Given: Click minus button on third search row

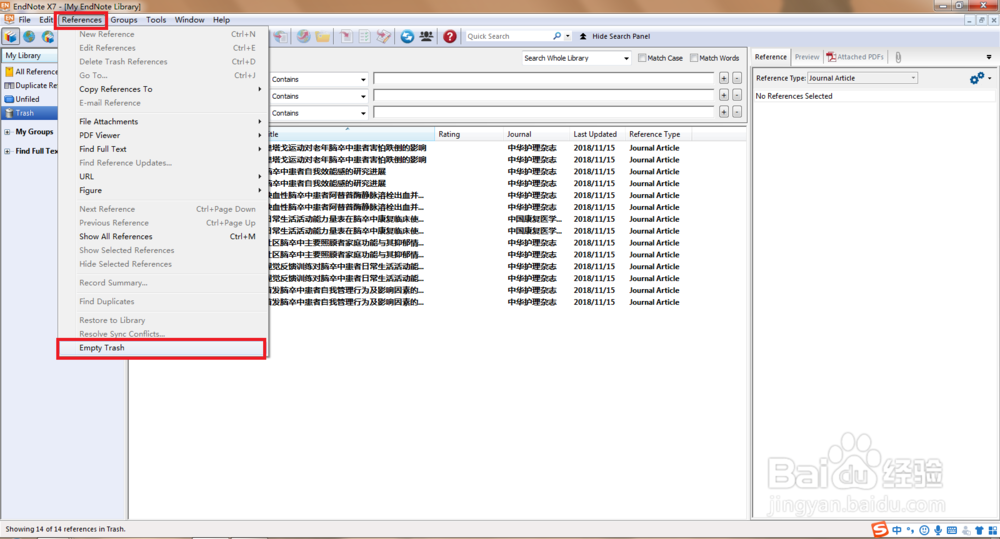Looking at the screenshot, I should [737, 112].
